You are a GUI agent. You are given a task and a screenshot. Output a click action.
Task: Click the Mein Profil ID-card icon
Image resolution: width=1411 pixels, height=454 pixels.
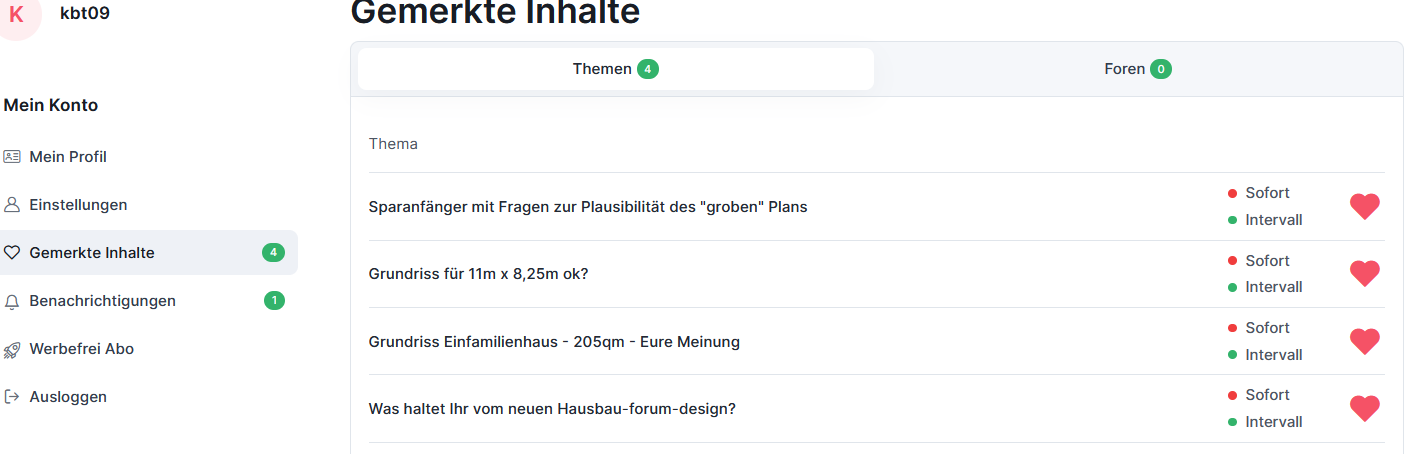(x=12, y=157)
